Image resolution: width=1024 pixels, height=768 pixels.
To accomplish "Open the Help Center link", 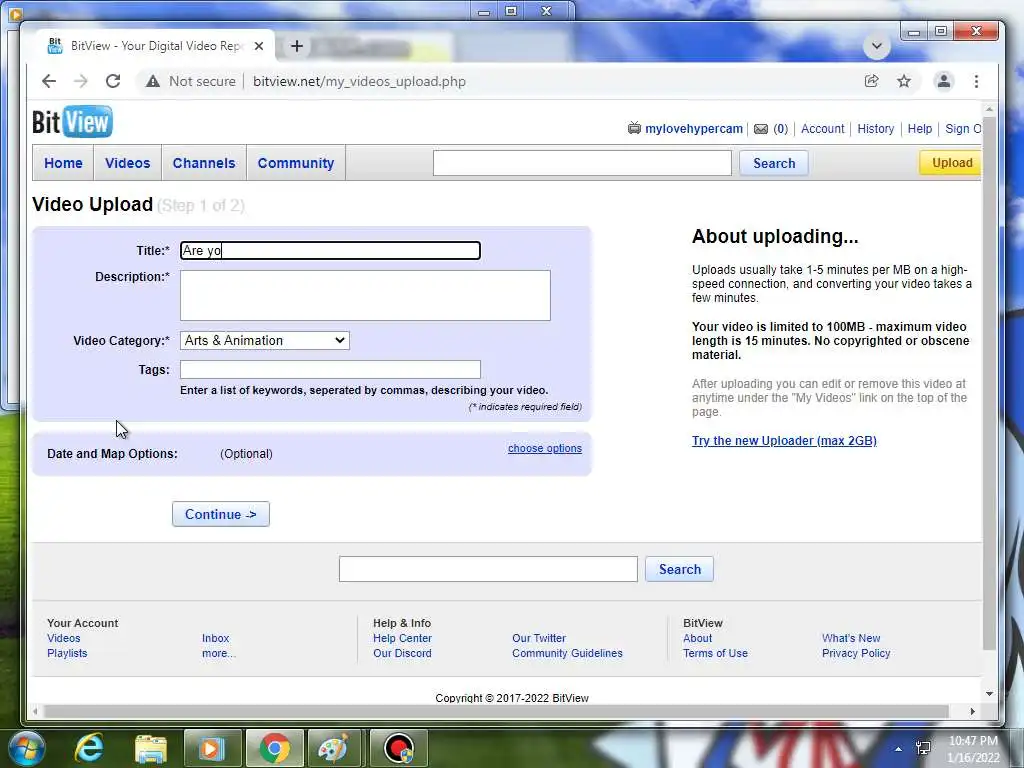I will tap(402, 638).
